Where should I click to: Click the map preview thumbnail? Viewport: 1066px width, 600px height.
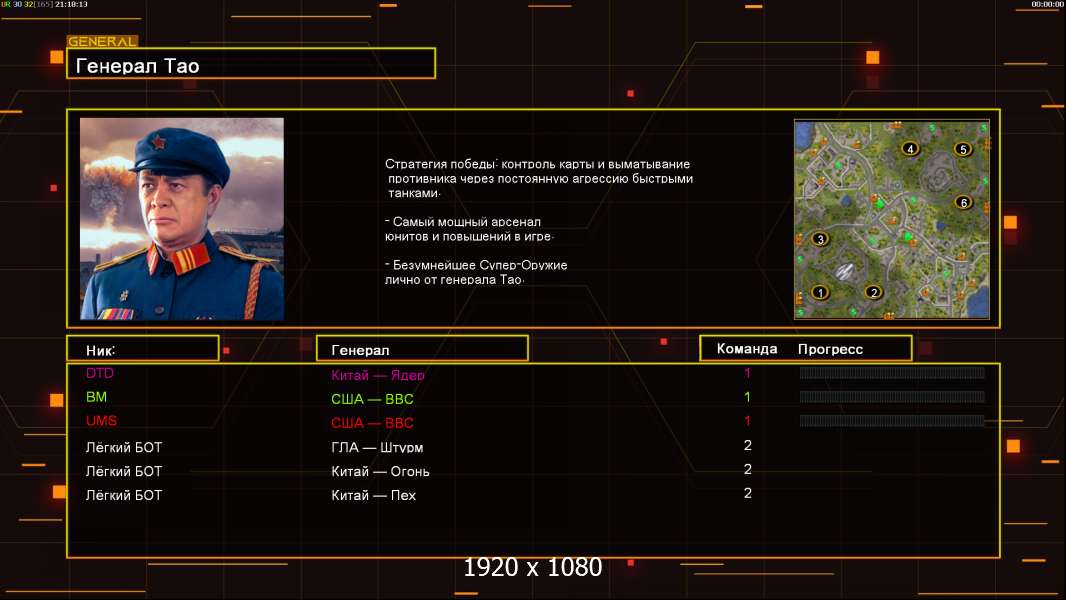pos(892,219)
